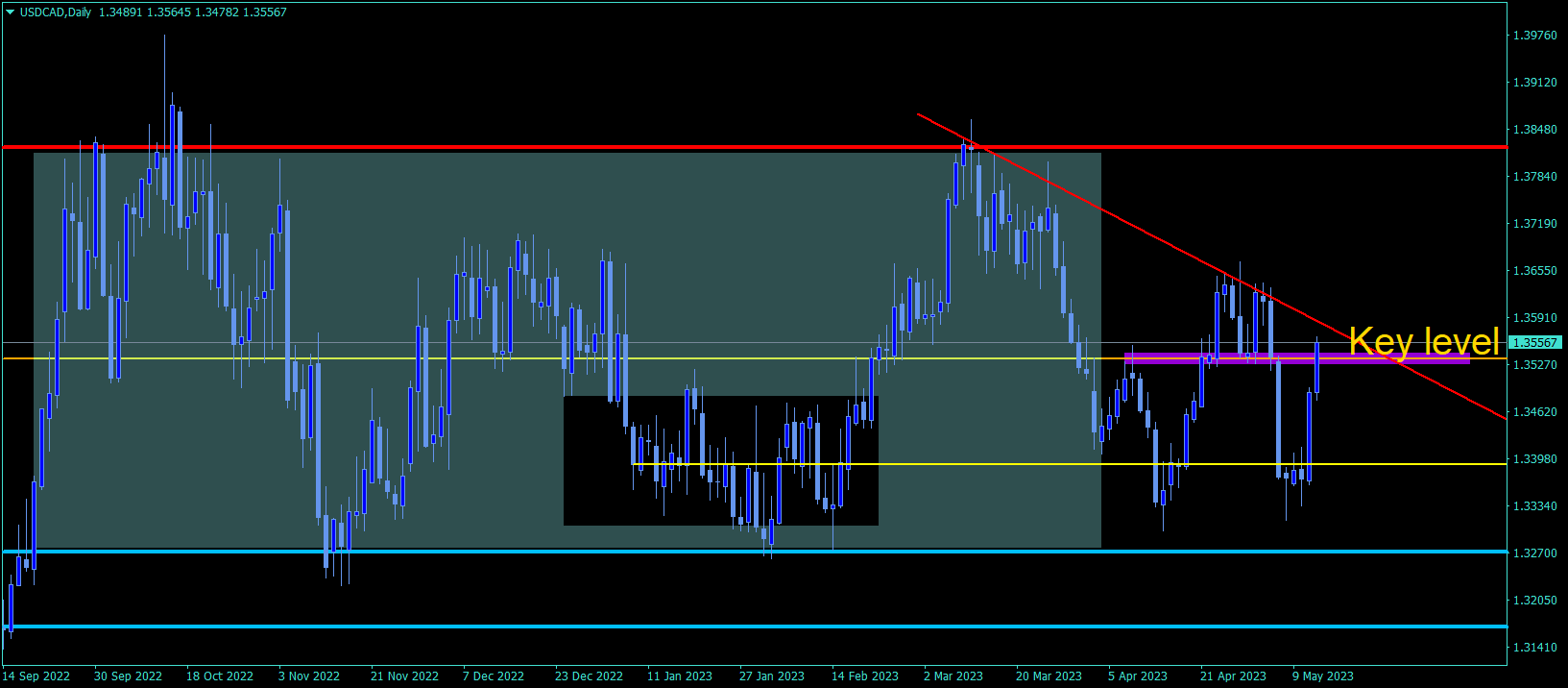Click the 1.36550 price scale label
1568x688 pixels.
pos(1534,271)
